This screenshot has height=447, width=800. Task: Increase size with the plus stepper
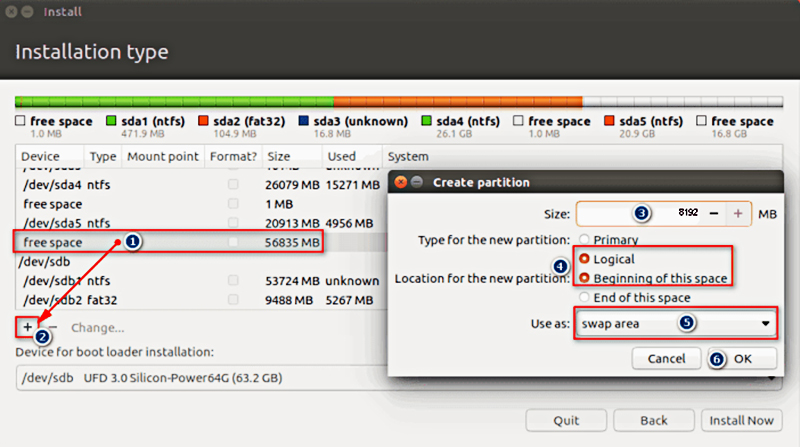(737, 214)
